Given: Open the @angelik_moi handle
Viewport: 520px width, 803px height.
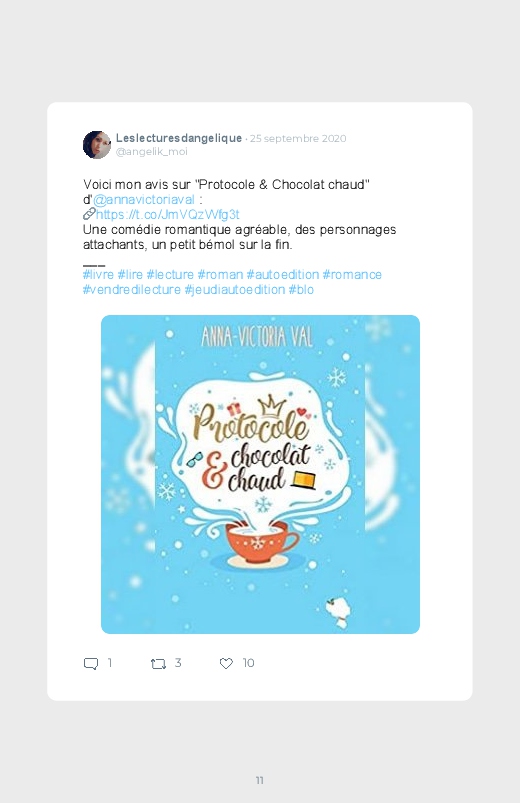Looking at the screenshot, I should pos(152,152).
